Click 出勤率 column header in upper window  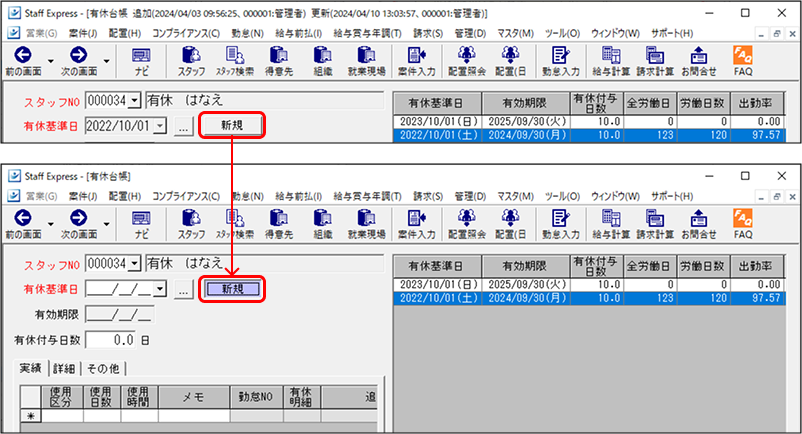(x=756, y=103)
